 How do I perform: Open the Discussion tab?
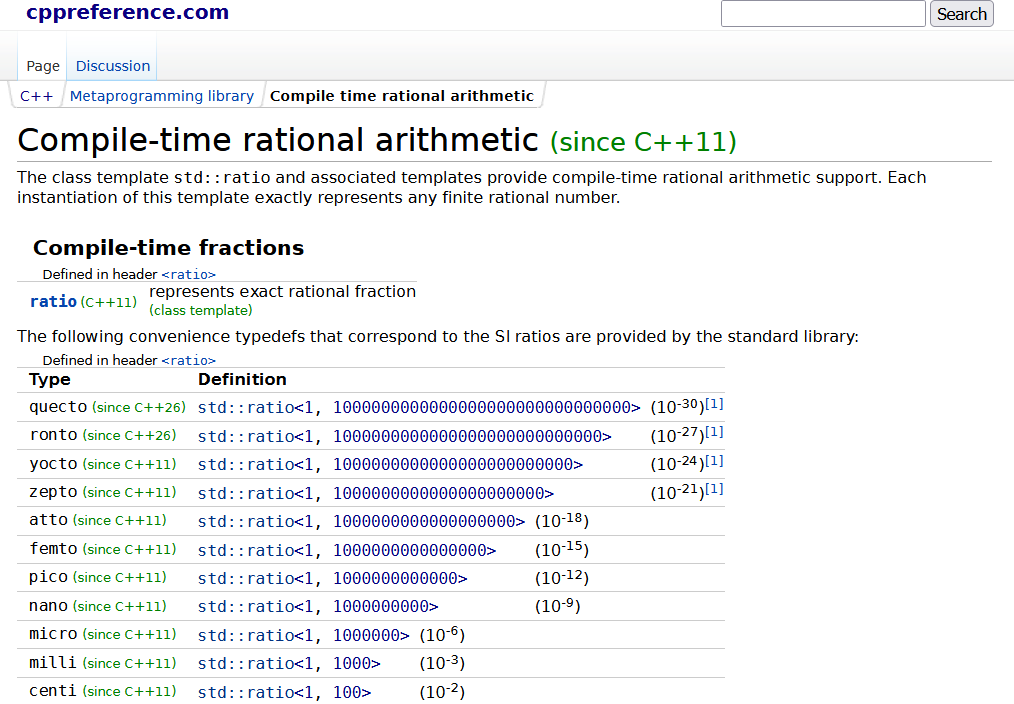(x=113, y=66)
